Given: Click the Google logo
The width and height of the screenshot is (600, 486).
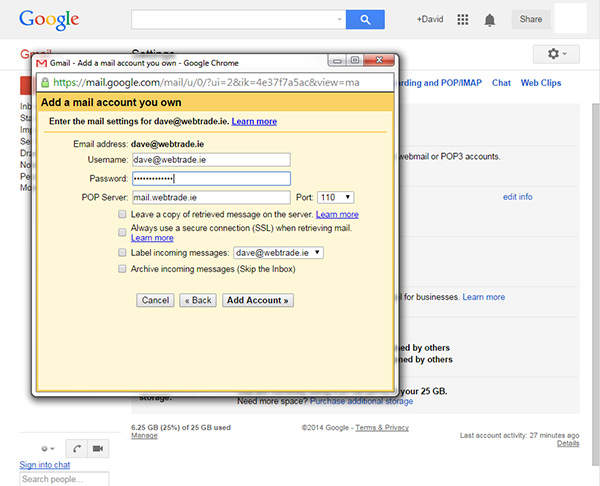Looking at the screenshot, I should click(49, 20).
